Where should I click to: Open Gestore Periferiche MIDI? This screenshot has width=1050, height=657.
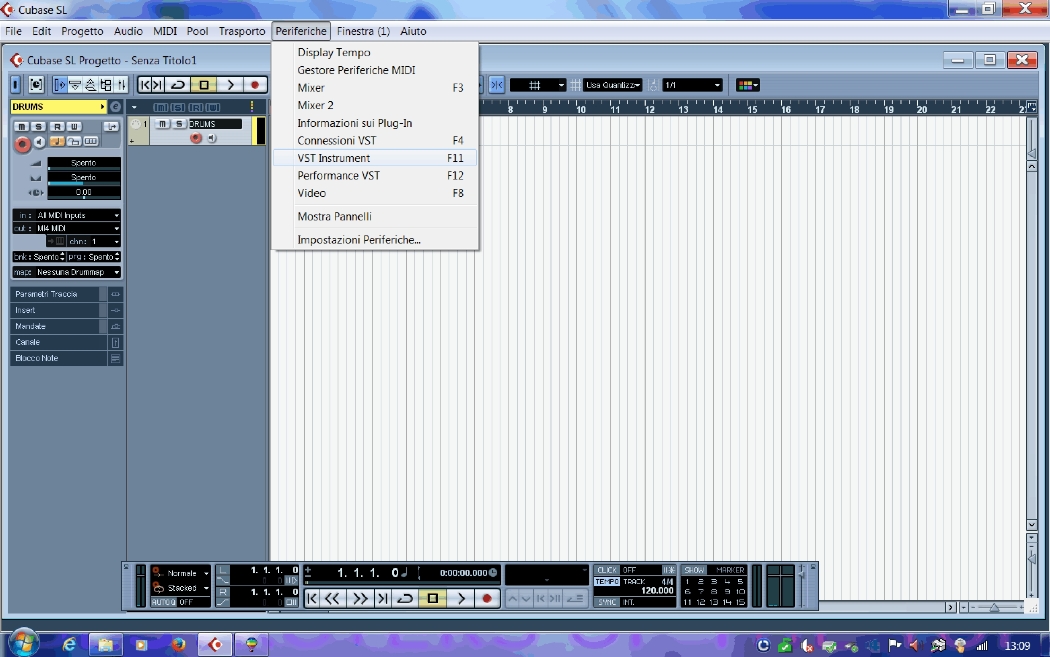(x=375, y=70)
